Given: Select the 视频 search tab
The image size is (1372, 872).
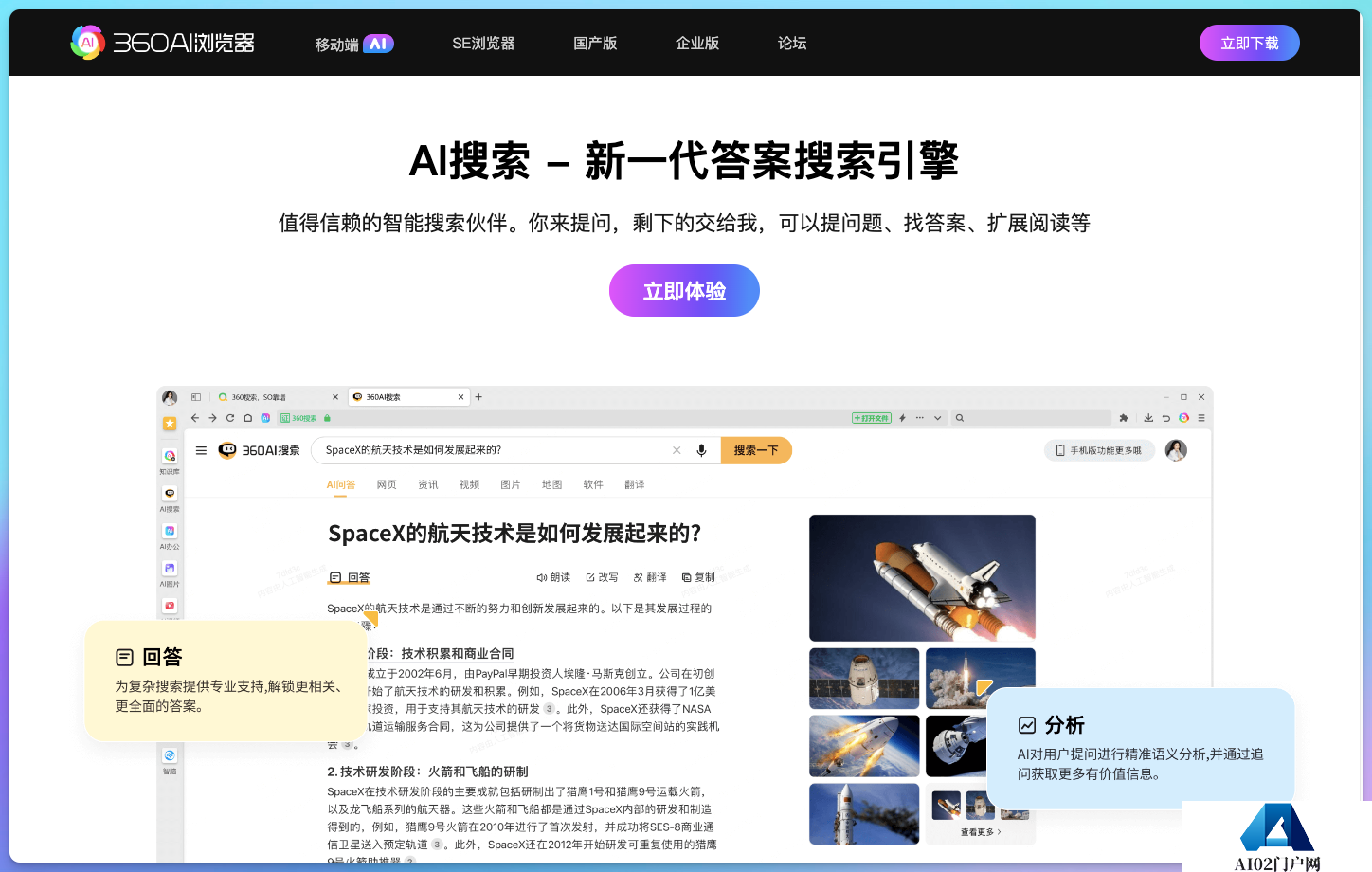Looking at the screenshot, I should pos(469,484).
